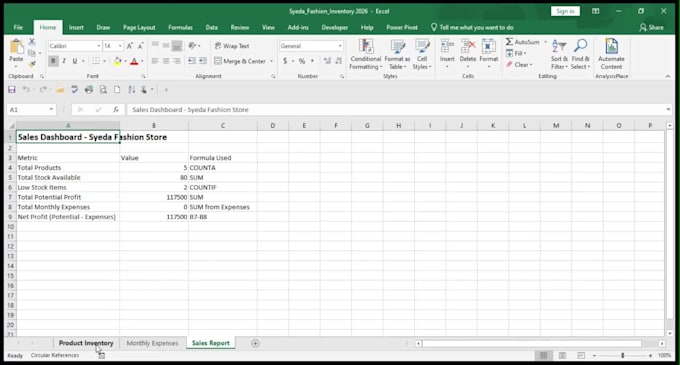Image resolution: width=680 pixels, height=365 pixels.
Task: Set Align Left on the cell
Action: [155, 61]
